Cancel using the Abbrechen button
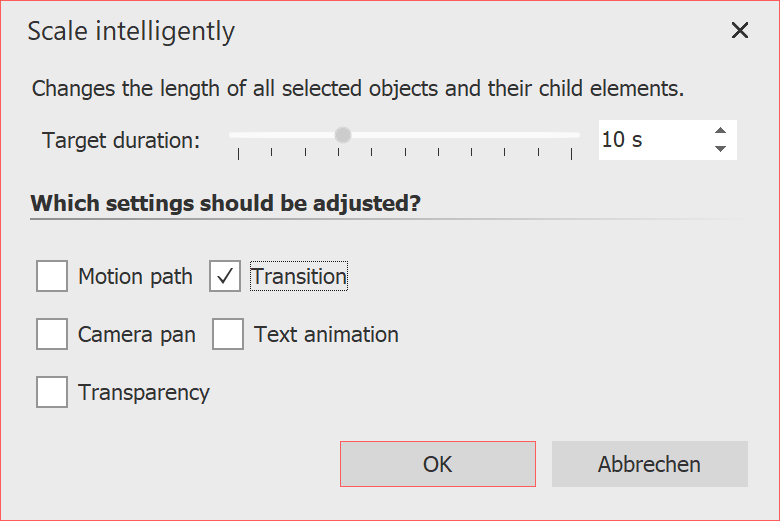 coord(649,464)
